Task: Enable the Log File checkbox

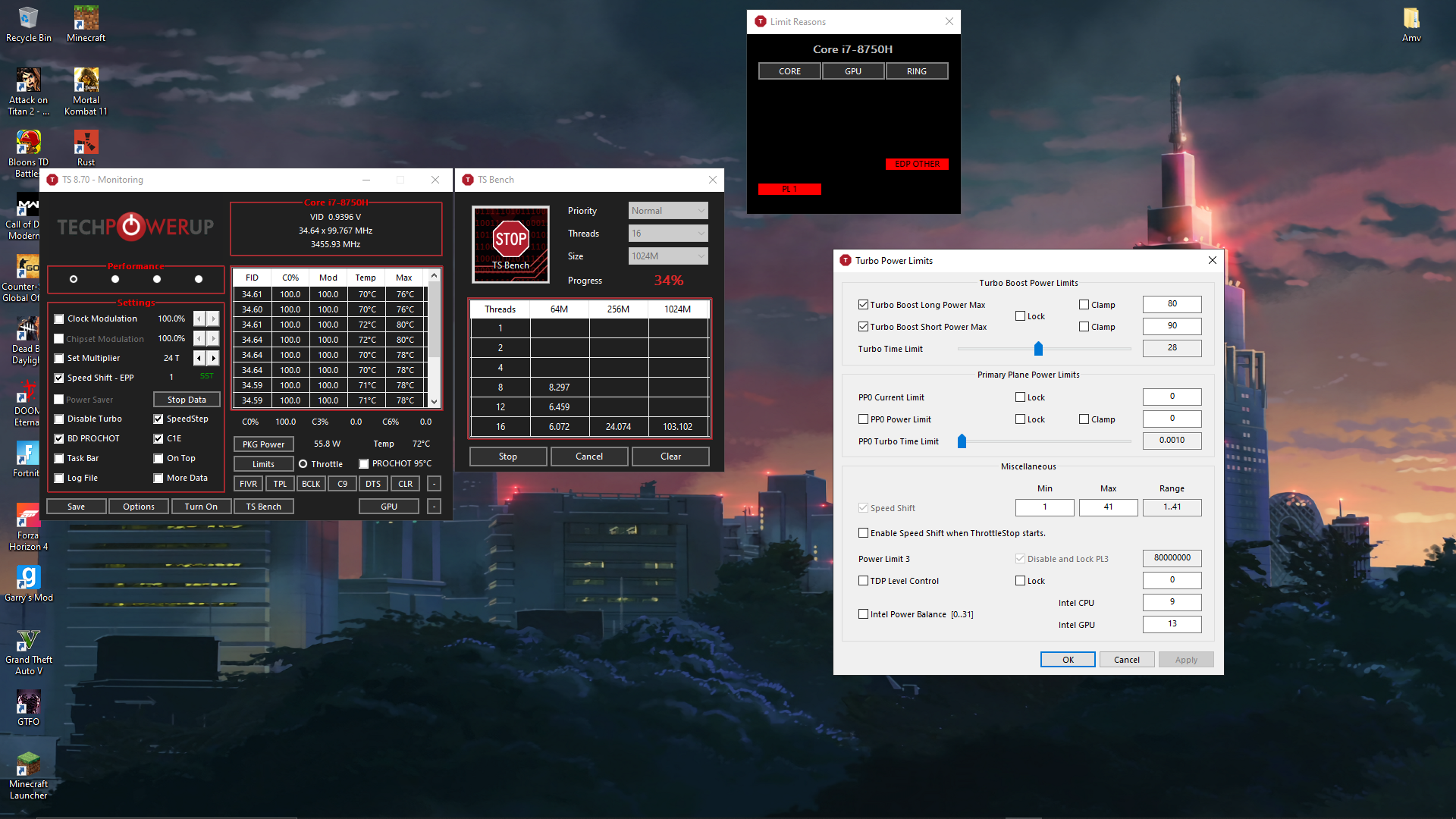Action: [x=59, y=478]
